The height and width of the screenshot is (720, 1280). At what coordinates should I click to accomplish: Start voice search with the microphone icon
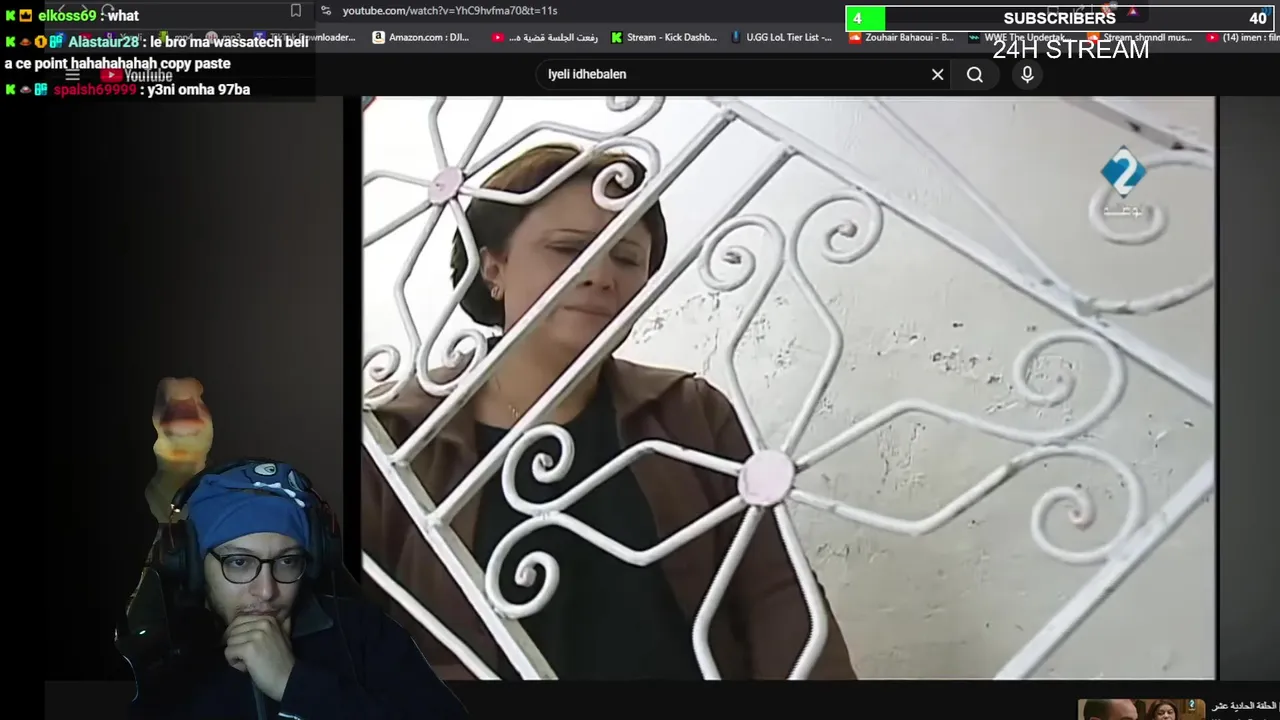coord(1027,74)
